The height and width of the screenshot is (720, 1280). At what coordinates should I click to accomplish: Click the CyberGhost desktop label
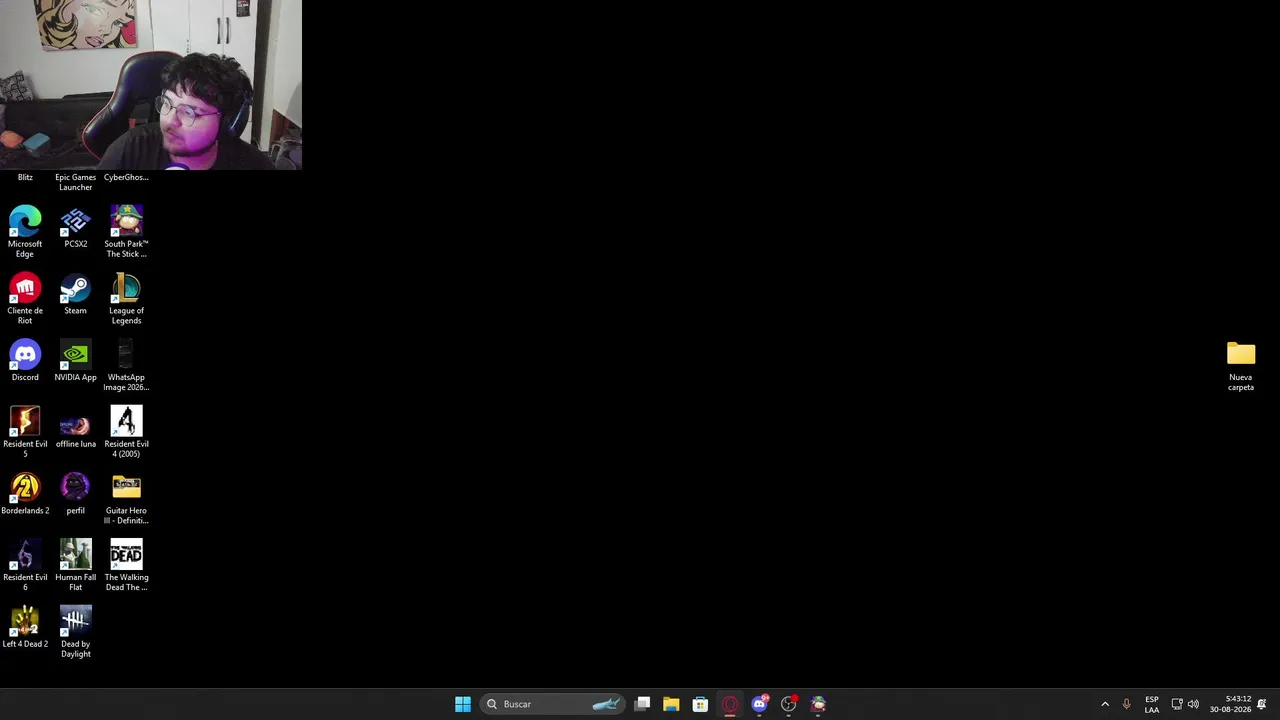point(126,177)
